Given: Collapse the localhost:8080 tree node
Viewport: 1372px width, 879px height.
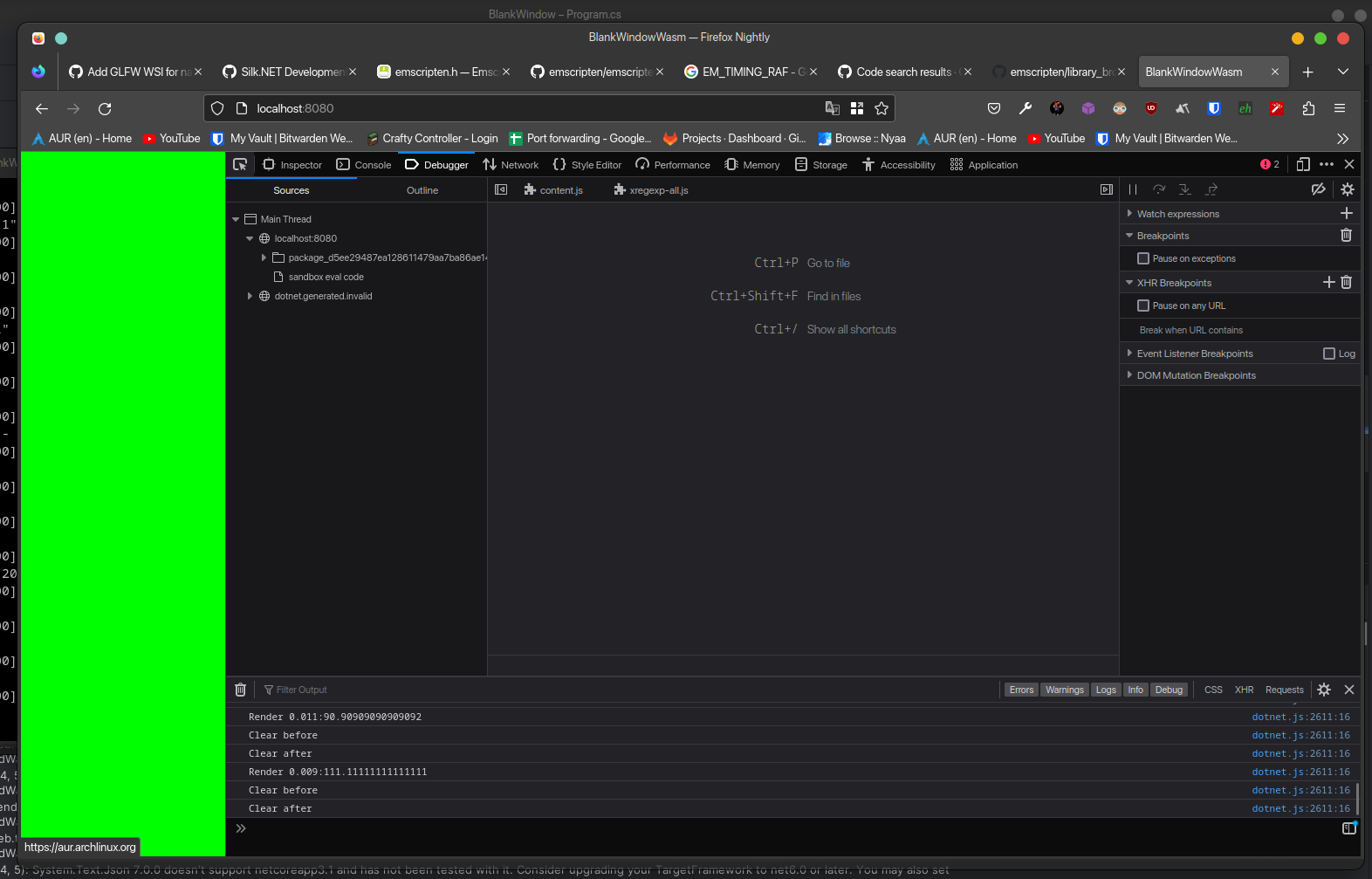Looking at the screenshot, I should coord(250,238).
